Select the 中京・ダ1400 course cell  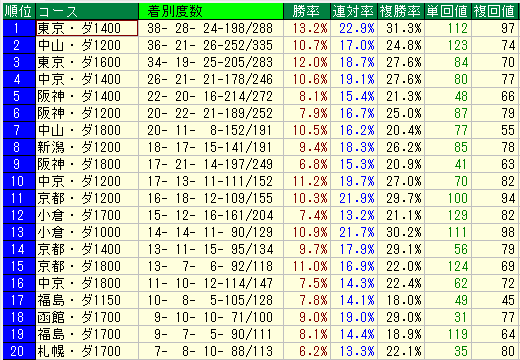(87, 79)
